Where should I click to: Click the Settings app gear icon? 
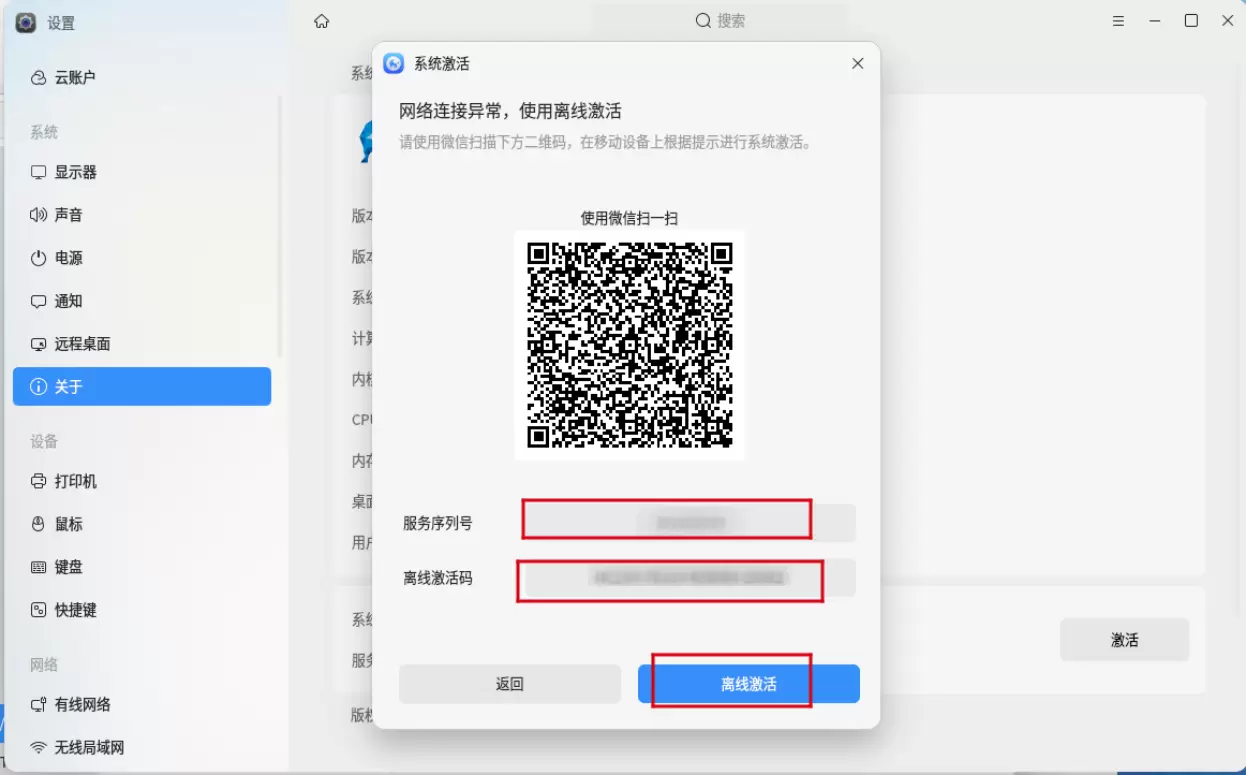coord(25,22)
